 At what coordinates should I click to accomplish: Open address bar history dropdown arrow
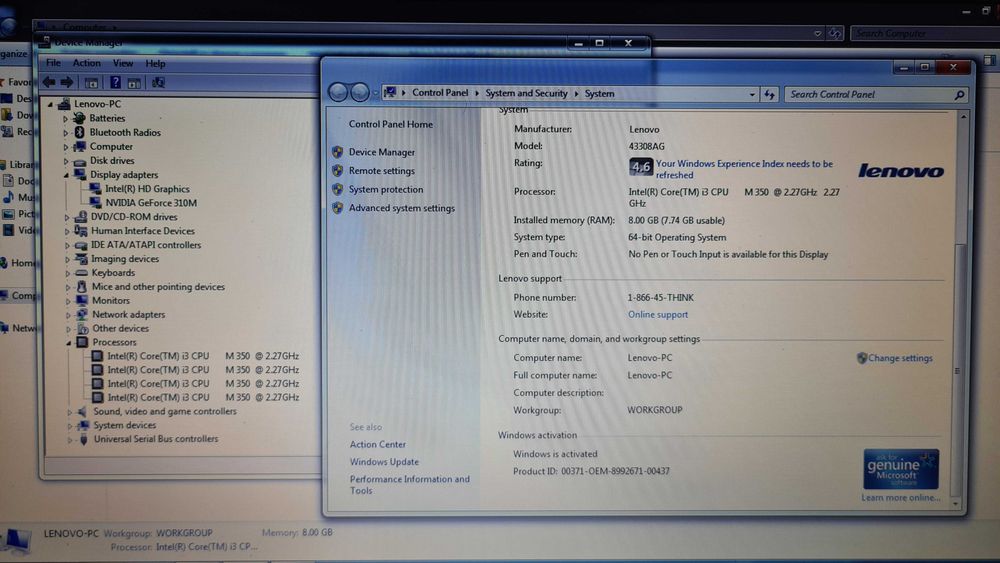point(752,94)
